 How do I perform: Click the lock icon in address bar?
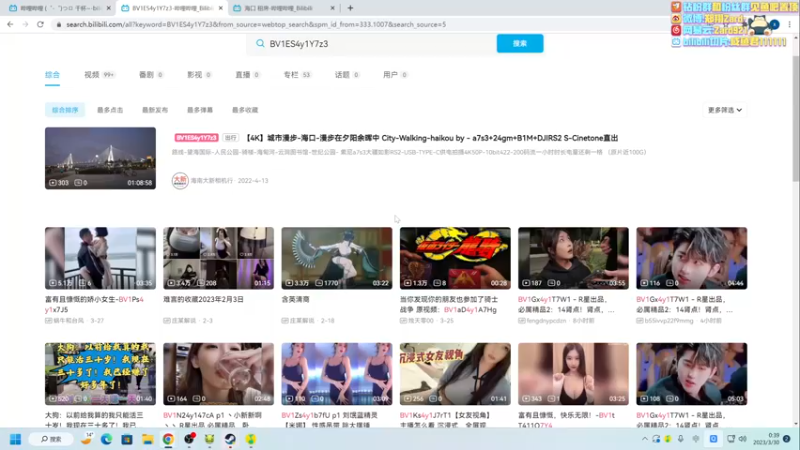(59, 24)
